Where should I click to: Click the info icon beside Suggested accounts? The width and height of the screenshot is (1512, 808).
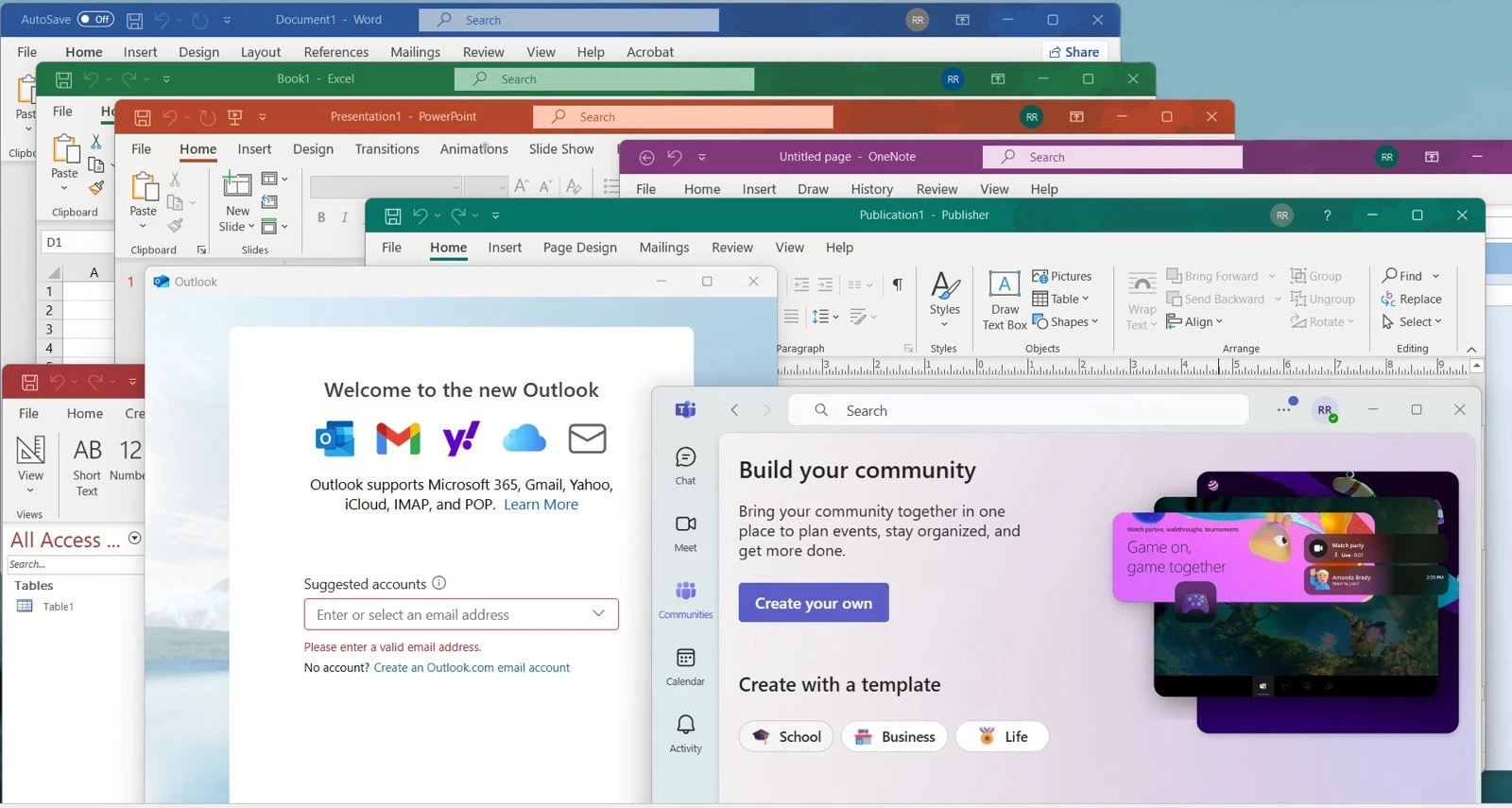[x=438, y=583]
